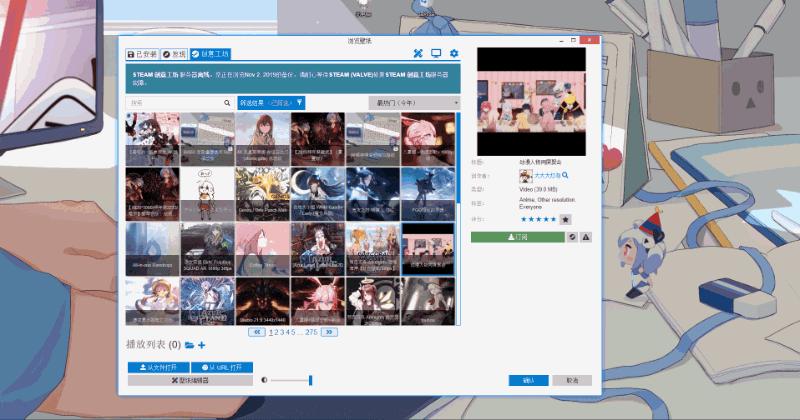Image resolution: width=800 pixels, height=420 pixels.
Task: Click the contrast half-circle icon beside slider
Action: [x=264, y=380]
